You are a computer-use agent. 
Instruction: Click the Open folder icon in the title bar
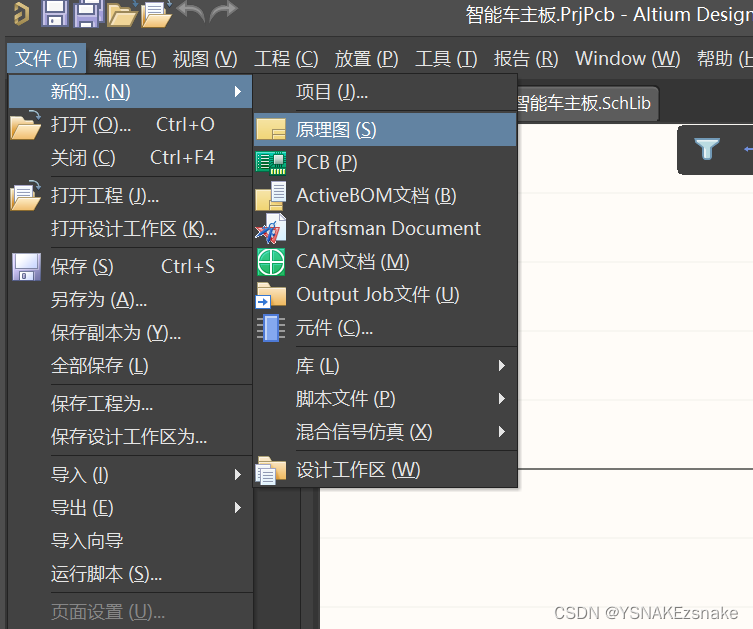122,14
